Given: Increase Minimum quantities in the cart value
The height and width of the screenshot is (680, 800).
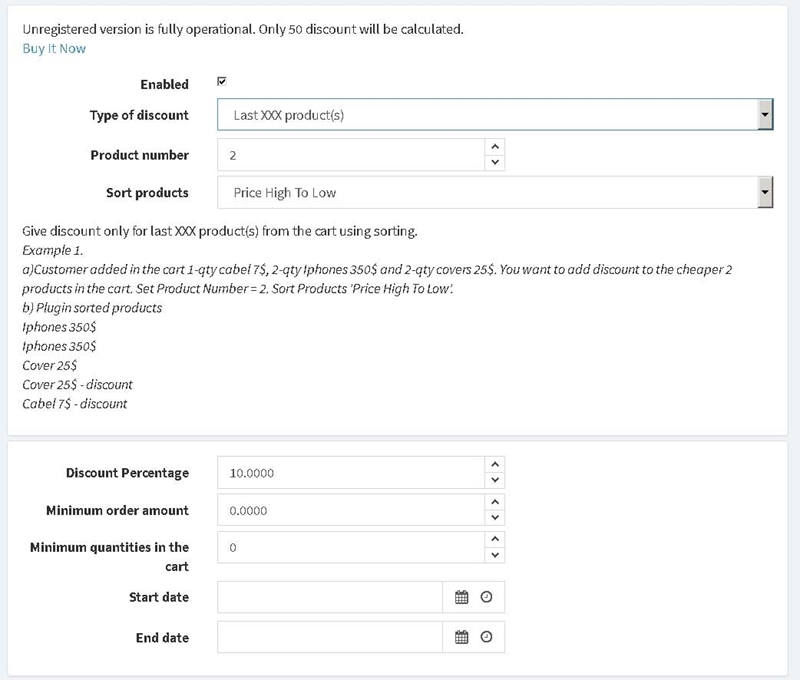Looking at the screenshot, I should click(494, 538).
